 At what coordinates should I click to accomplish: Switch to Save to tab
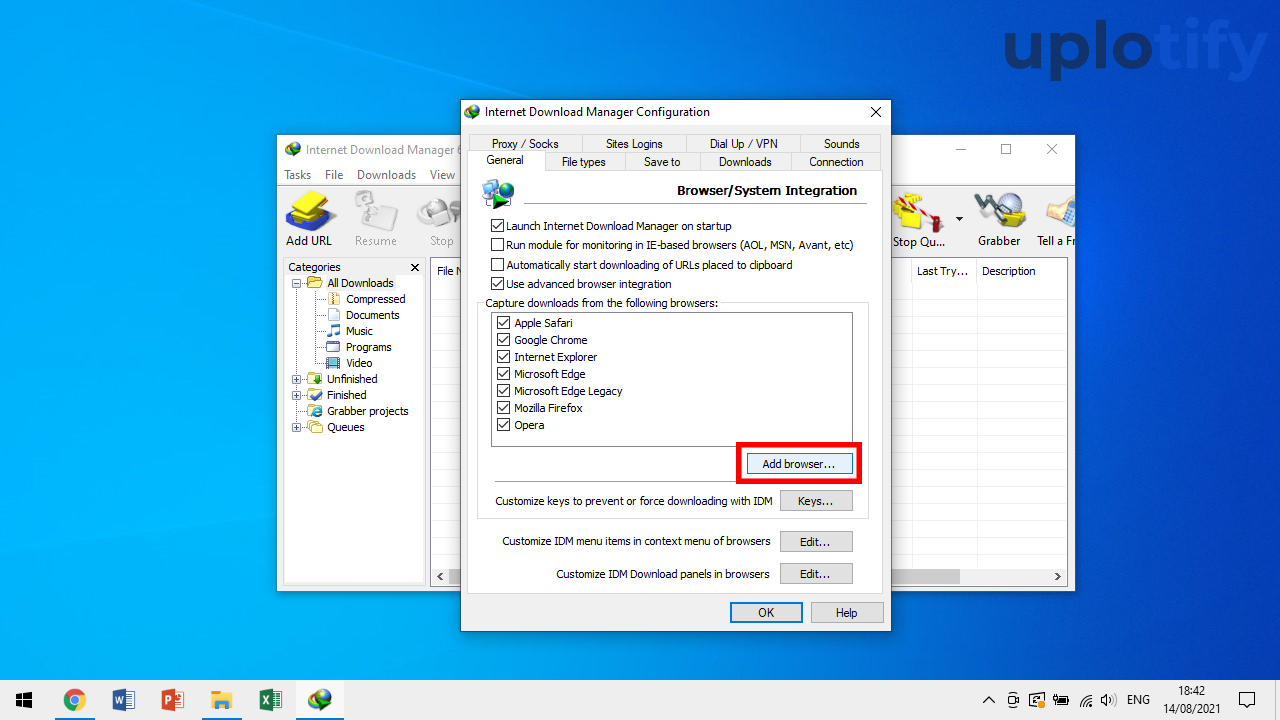(x=662, y=162)
